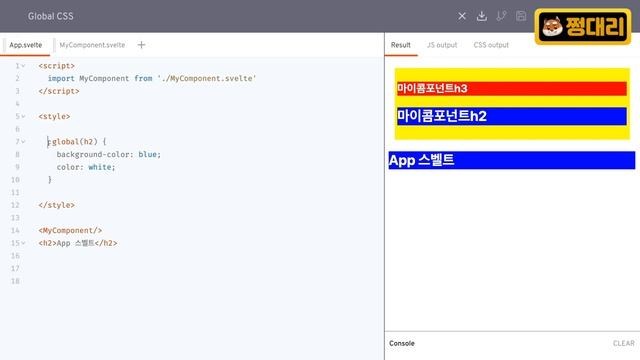Click the :global(h2) selector line
Viewport: 640px width, 360px height.
tap(77, 142)
